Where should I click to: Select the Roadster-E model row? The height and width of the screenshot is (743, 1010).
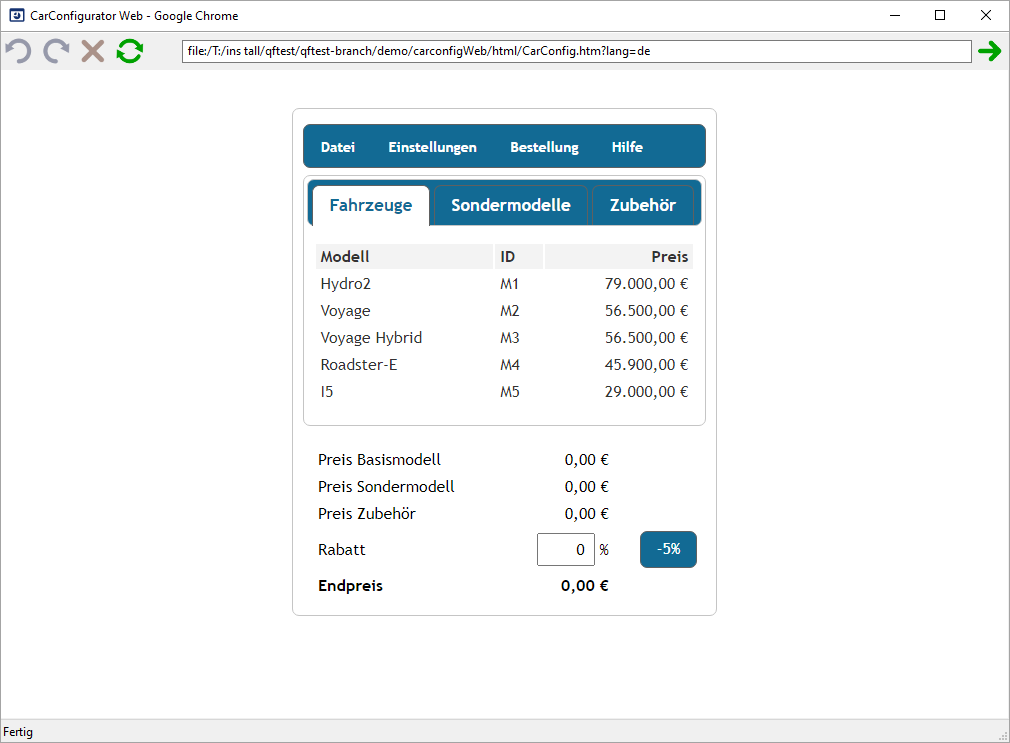(504, 365)
